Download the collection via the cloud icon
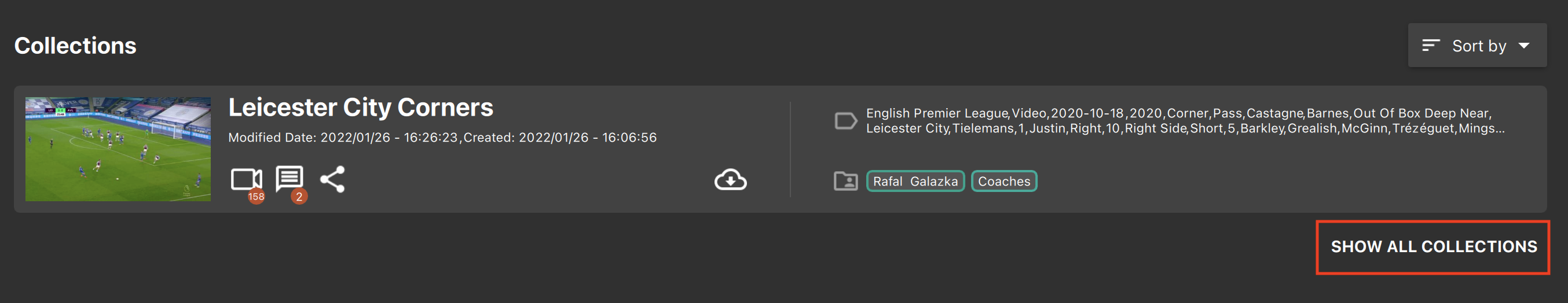 (x=730, y=180)
